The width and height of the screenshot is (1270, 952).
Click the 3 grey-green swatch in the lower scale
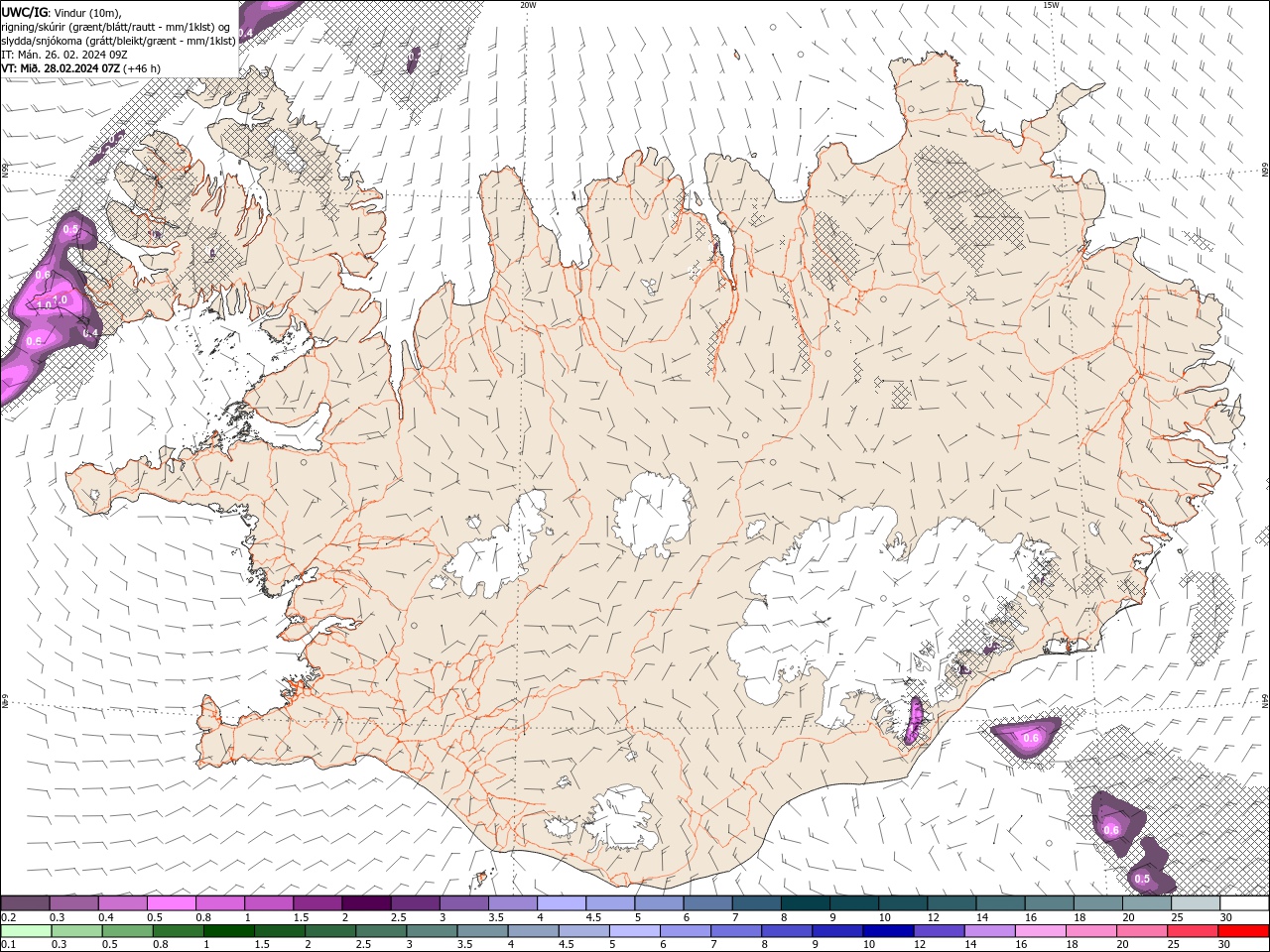(x=432, y=931)
